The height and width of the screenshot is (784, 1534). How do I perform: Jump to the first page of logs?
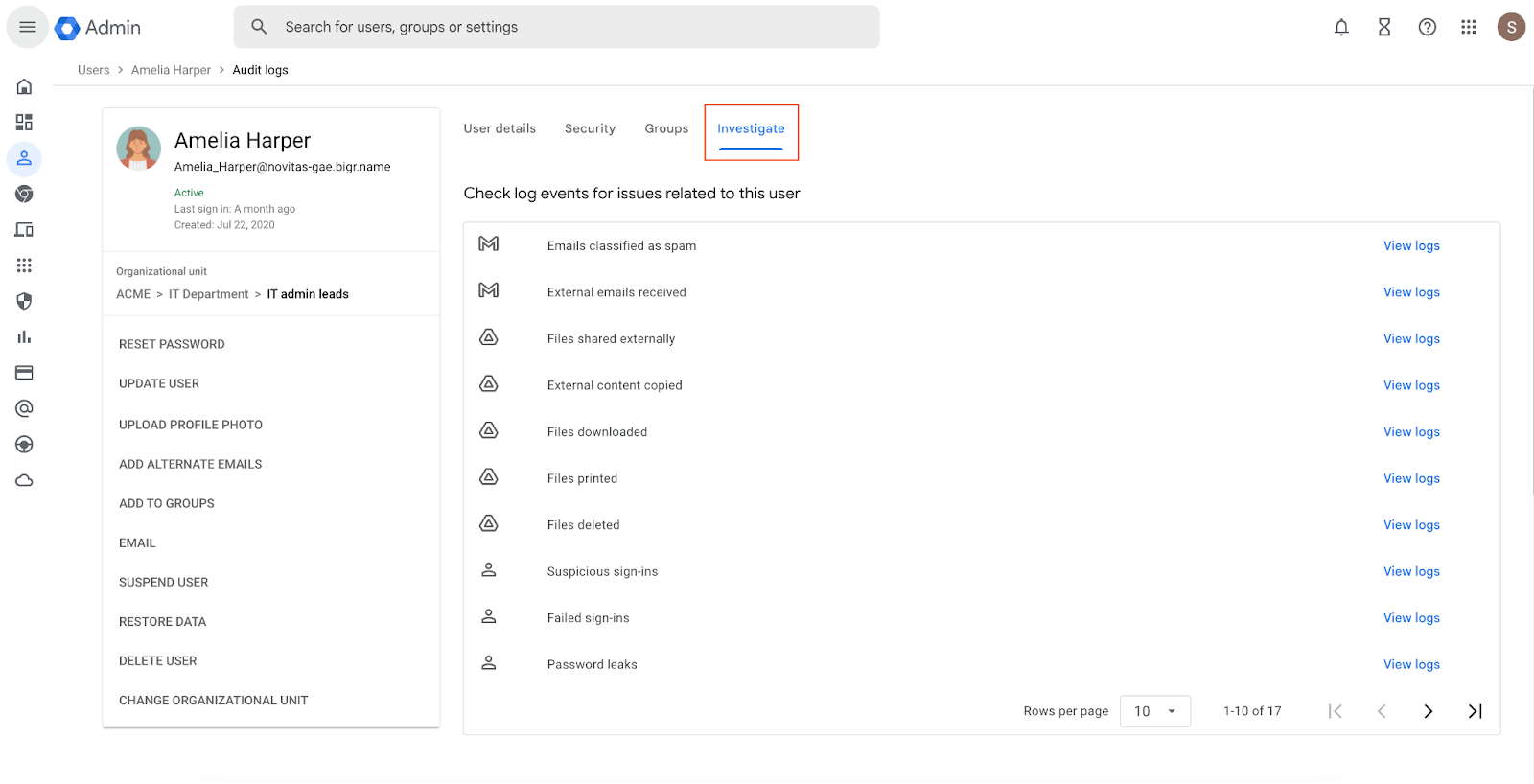click(1335, 711)
